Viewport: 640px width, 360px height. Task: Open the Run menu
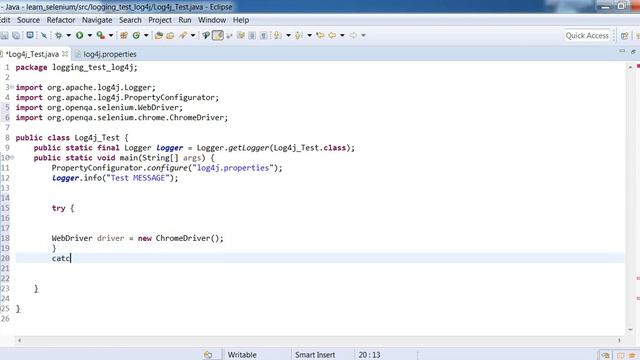tap(184, 20)
